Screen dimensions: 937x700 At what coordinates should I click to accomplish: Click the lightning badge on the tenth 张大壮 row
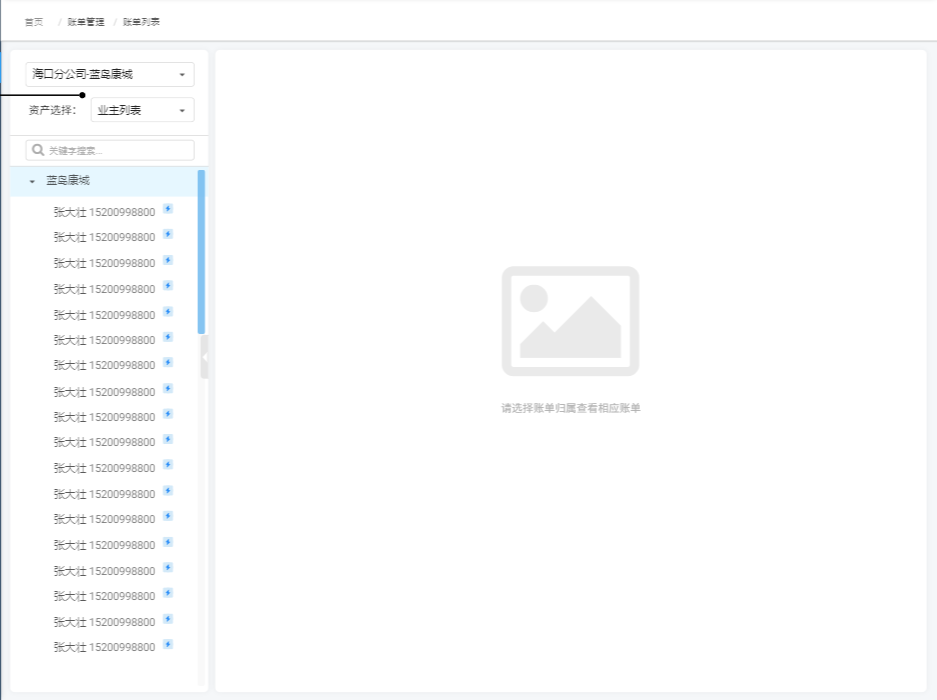[168, 440]
